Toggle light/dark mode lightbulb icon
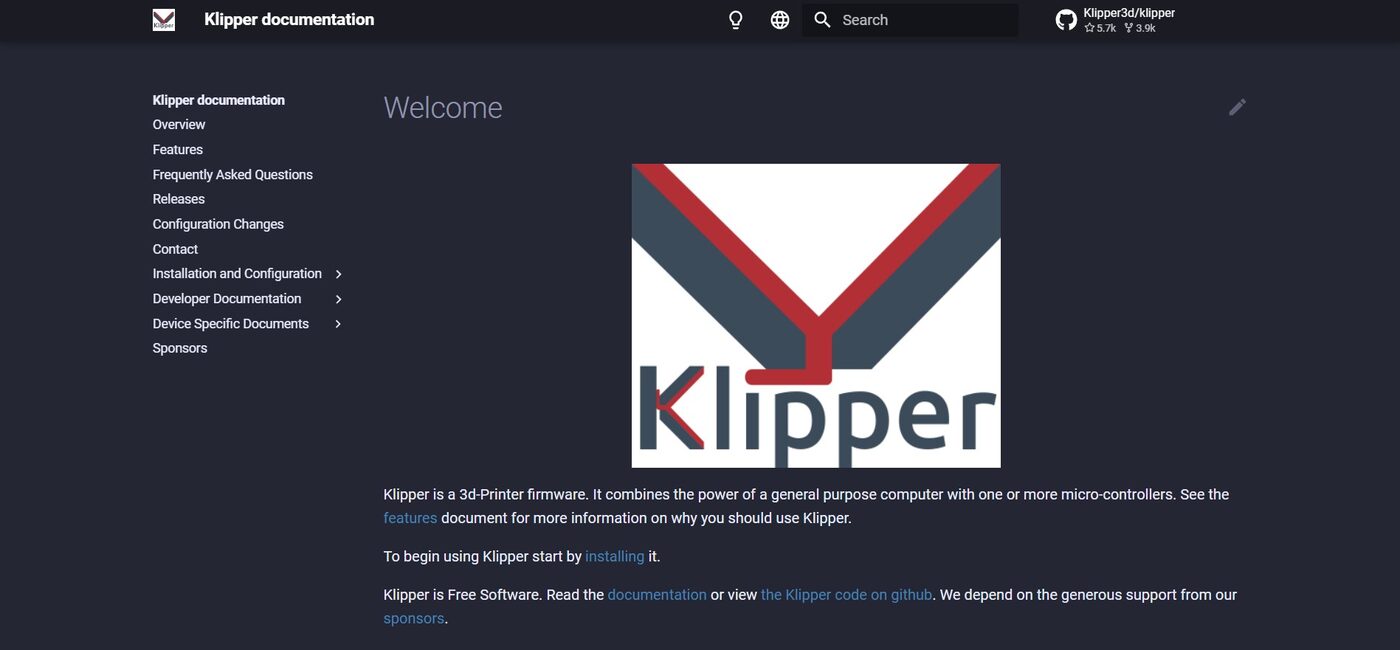The height and width of the screenshot is (650, 1400). [736, 20]
